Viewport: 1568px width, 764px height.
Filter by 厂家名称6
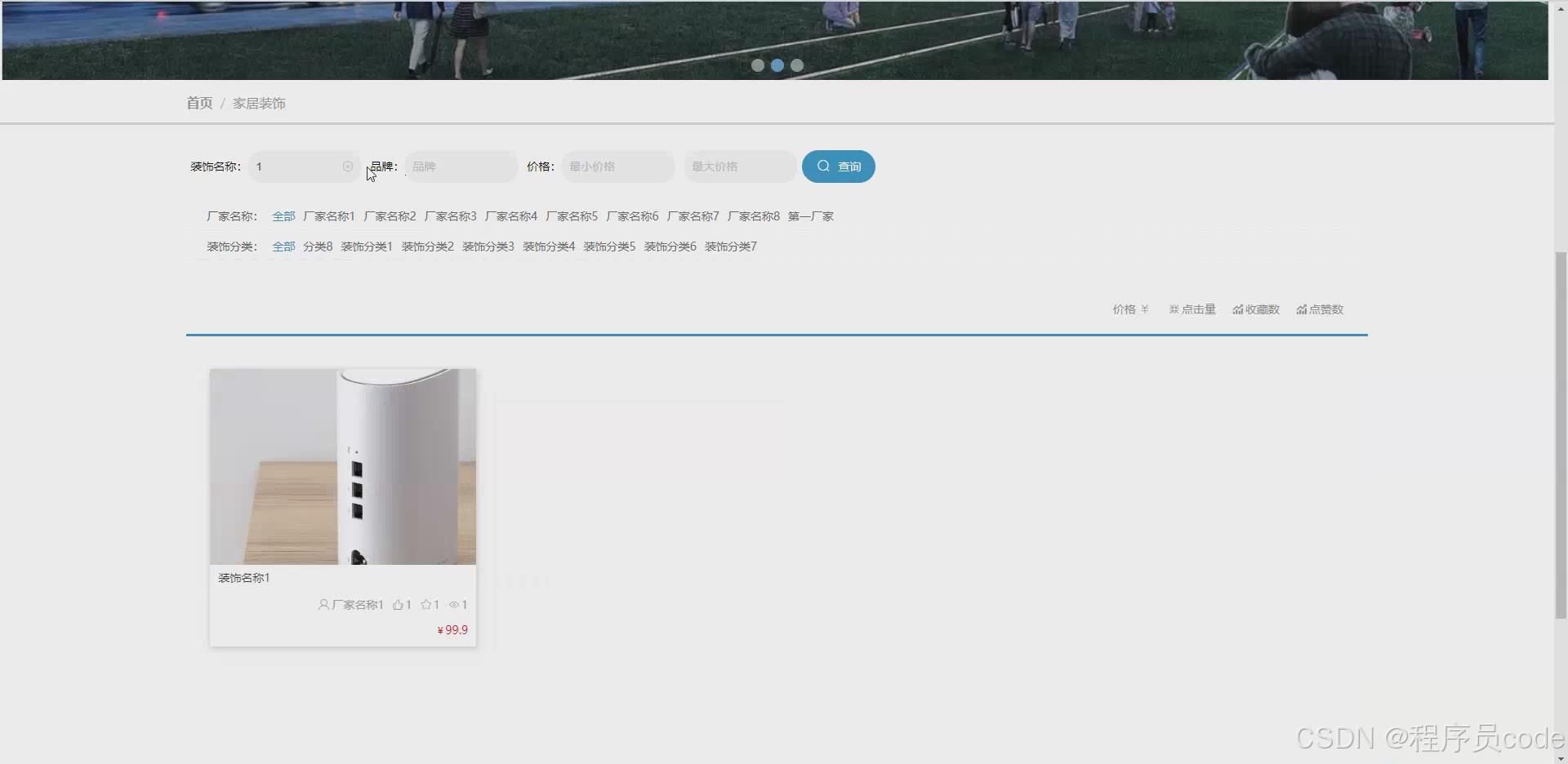(x=632, y=216)
